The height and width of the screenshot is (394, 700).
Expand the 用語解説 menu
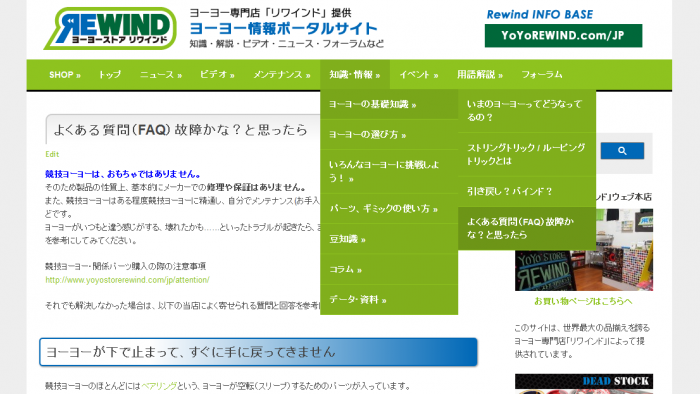click(480, 75)
